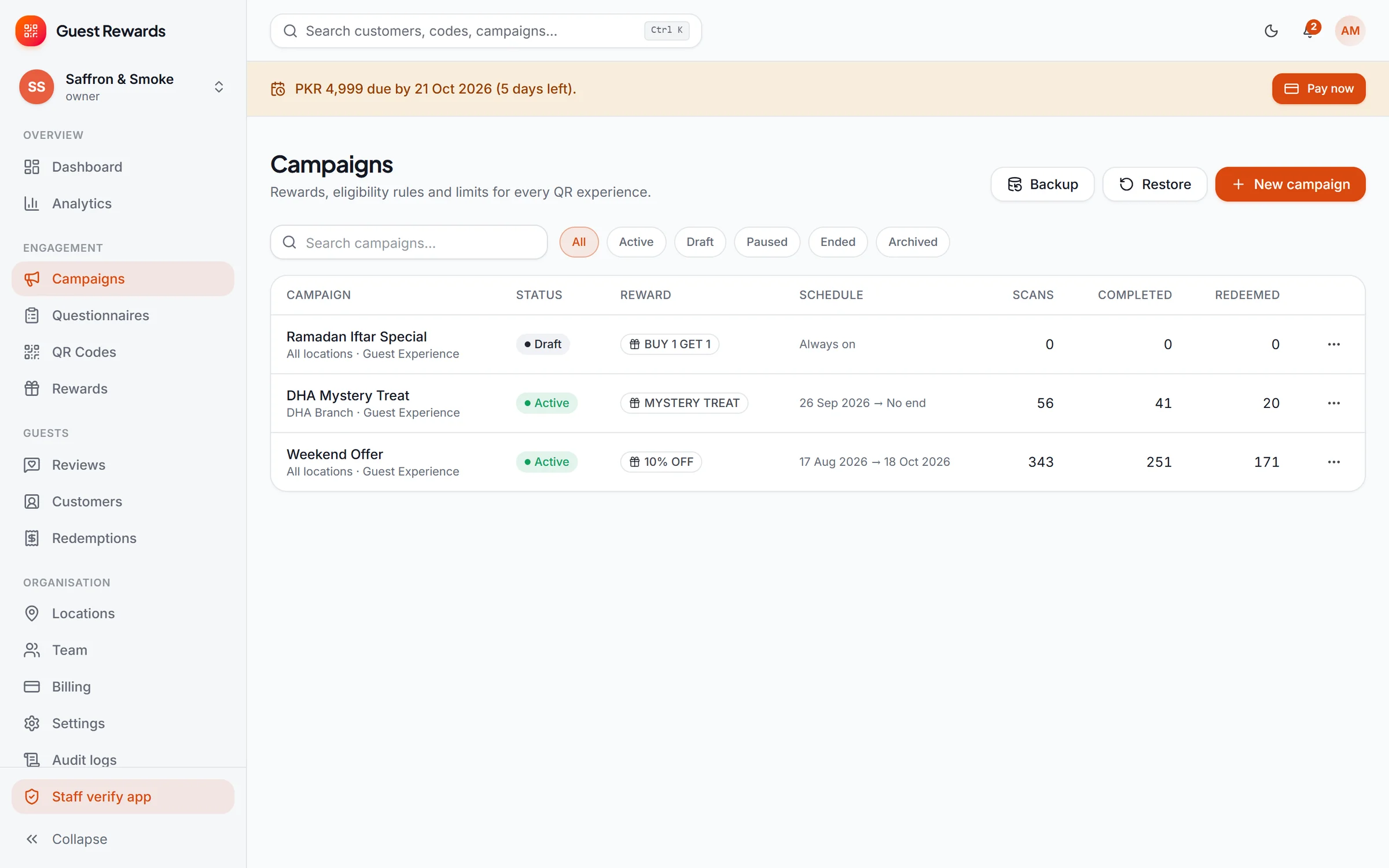Open Staff verify app
Image resolution: width=1389 pixels, height=868 pixels.
click(123, 797)
